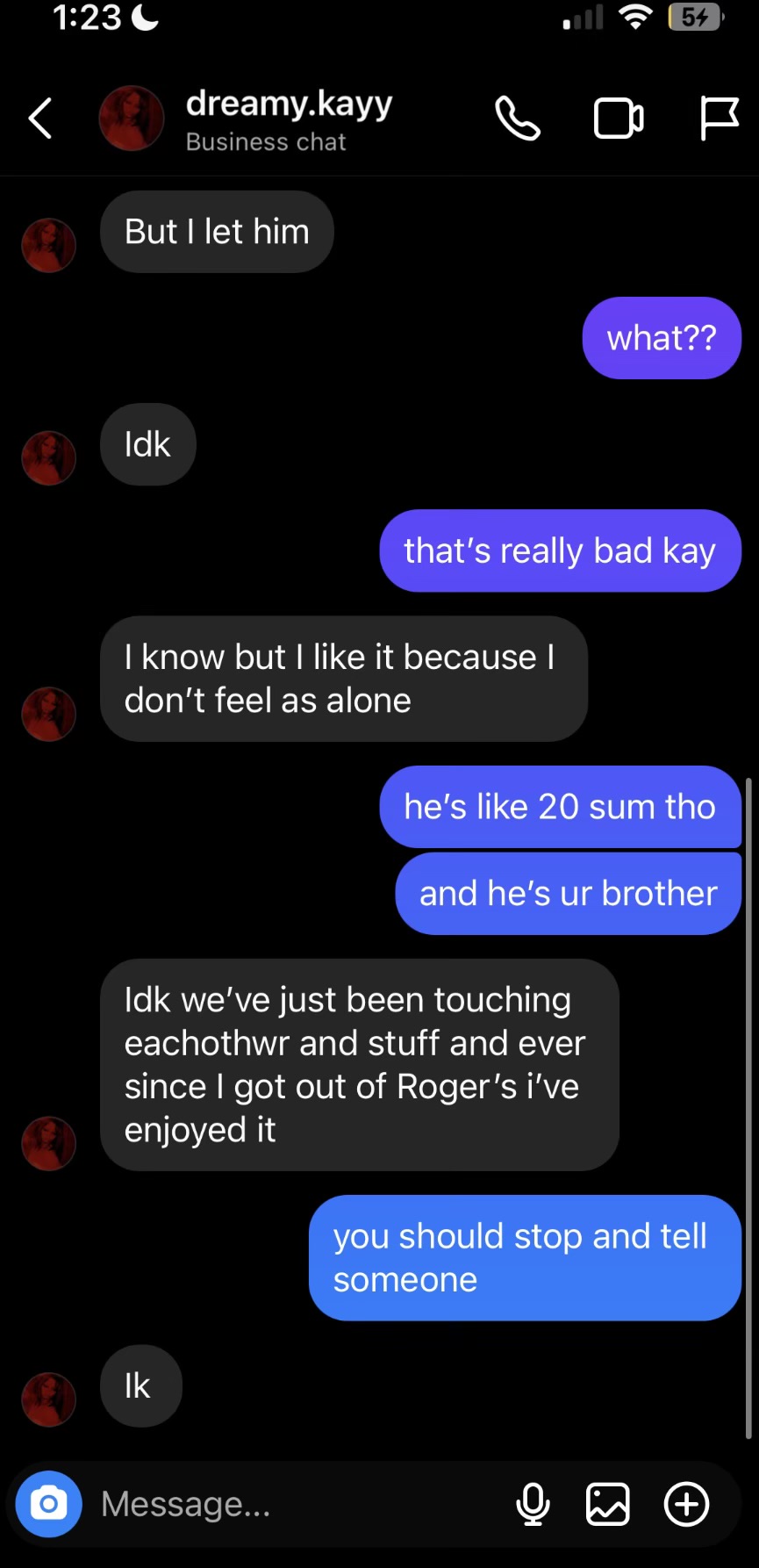
Task: Go back using the header arrow
Action: click(40, 119)
